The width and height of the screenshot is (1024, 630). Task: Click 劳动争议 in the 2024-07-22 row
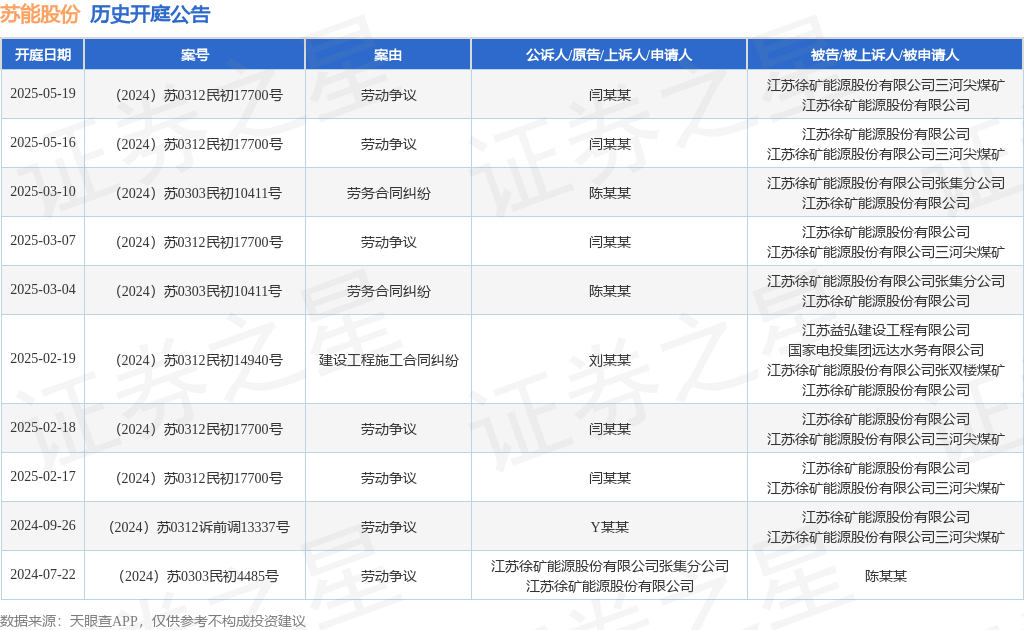click(x=389, y=576)
